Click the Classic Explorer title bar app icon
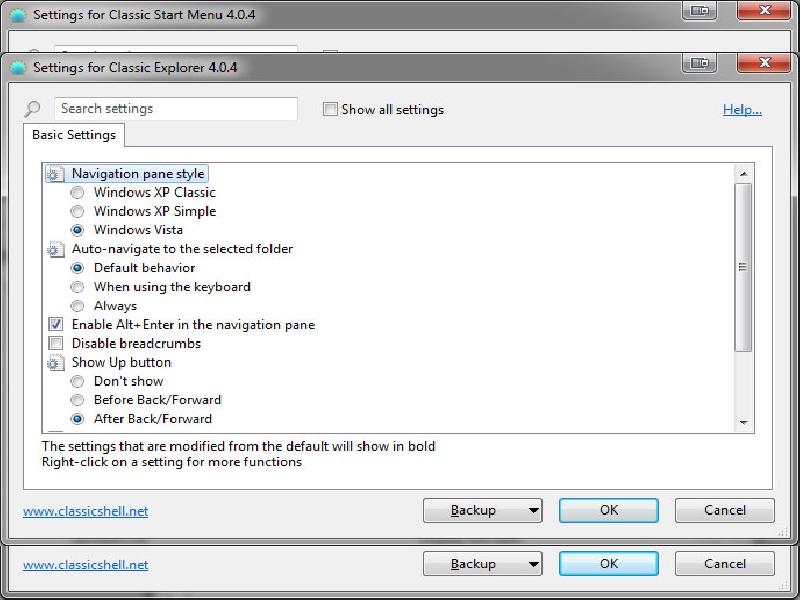 [18, 68]
